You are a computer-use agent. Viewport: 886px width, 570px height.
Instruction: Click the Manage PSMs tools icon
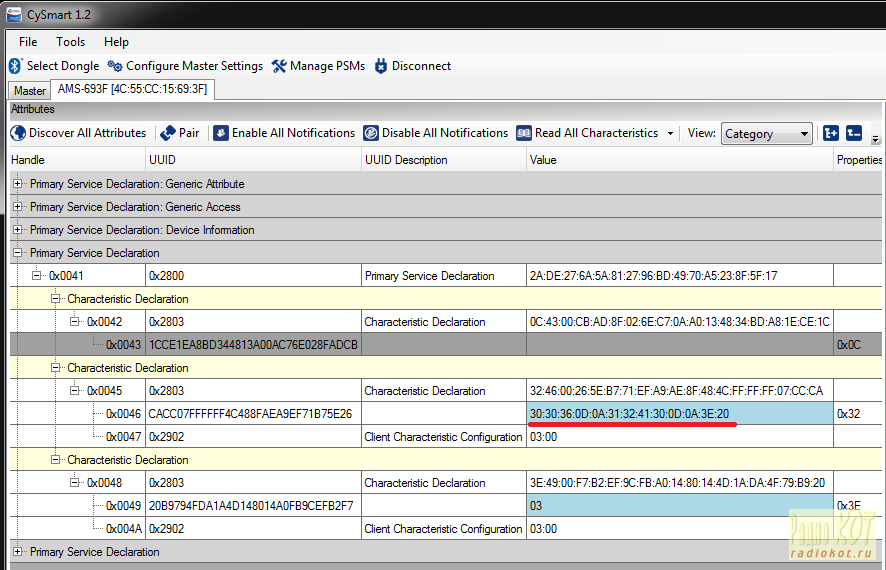point(279,66)
